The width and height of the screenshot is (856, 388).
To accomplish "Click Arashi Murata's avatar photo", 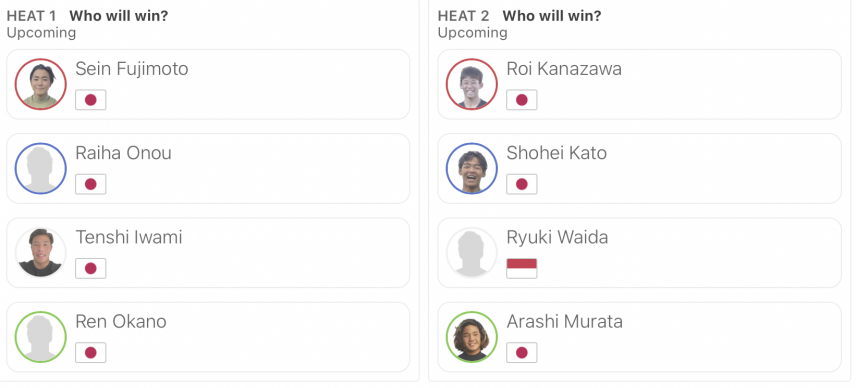I will (472, 337).
